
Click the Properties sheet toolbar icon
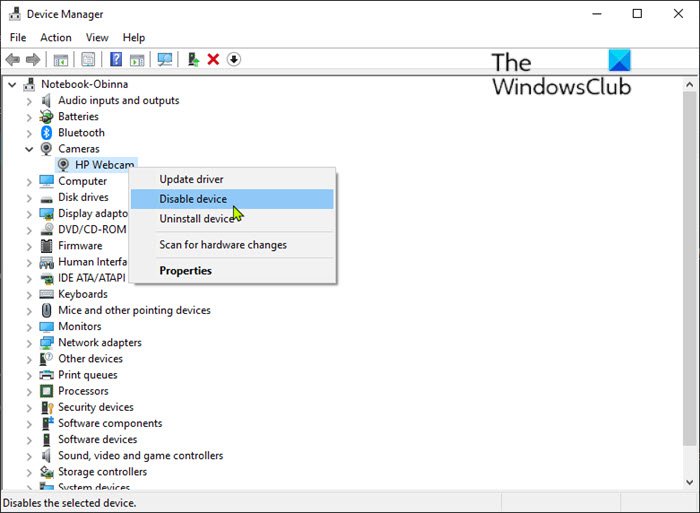point(88,59)
